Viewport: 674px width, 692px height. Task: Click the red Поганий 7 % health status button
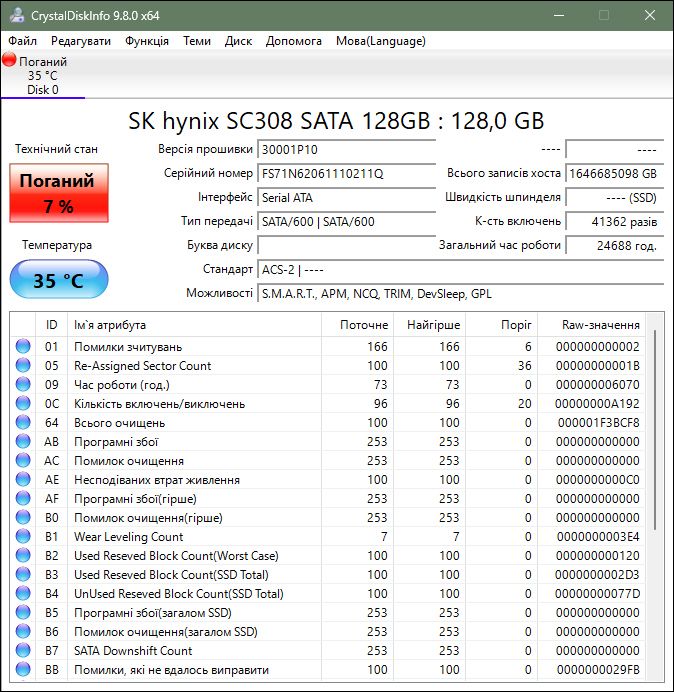(59, 193)
